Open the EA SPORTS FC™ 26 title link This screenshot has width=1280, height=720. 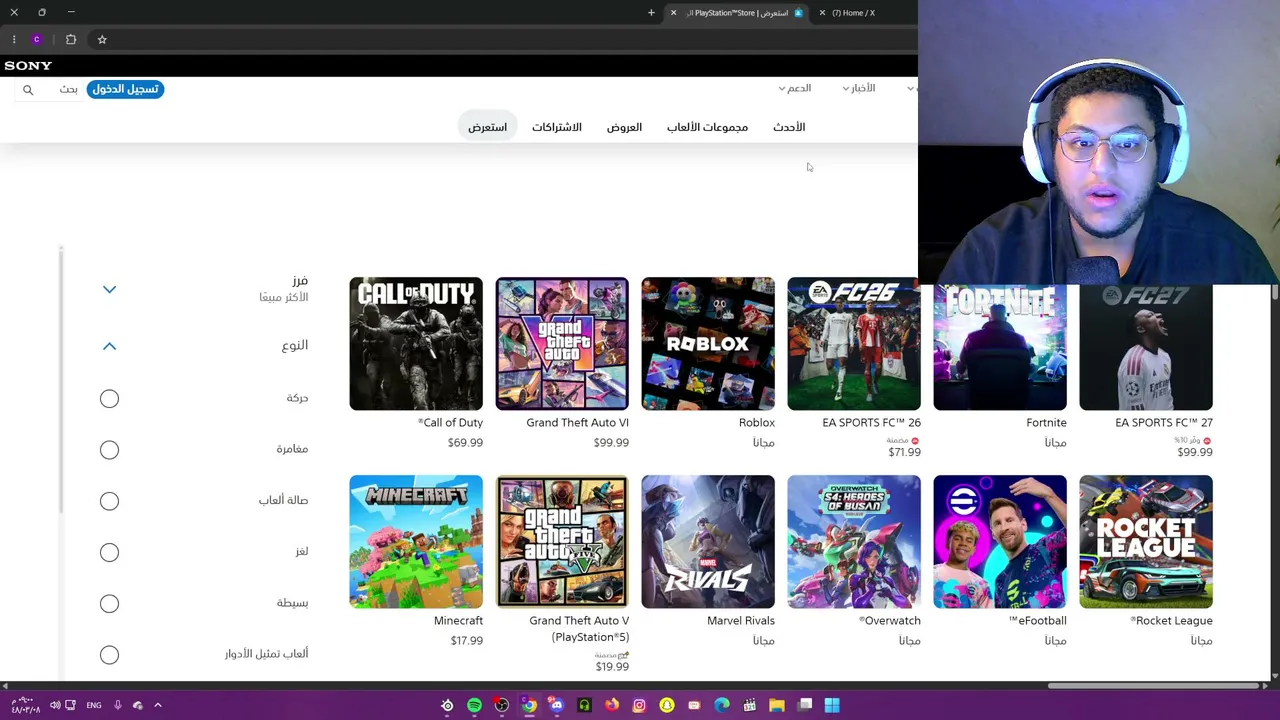coord(871,423)
